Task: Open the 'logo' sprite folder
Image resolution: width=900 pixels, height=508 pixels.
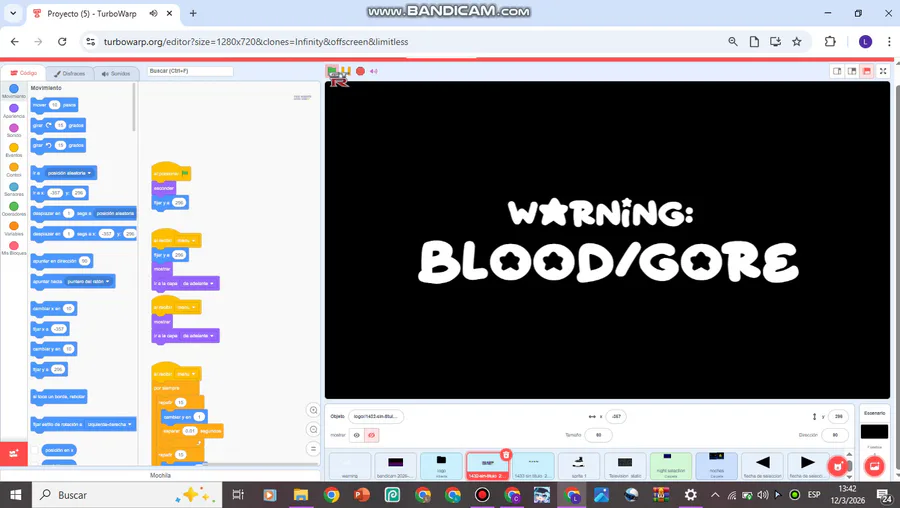Action: tap(441, 466)
